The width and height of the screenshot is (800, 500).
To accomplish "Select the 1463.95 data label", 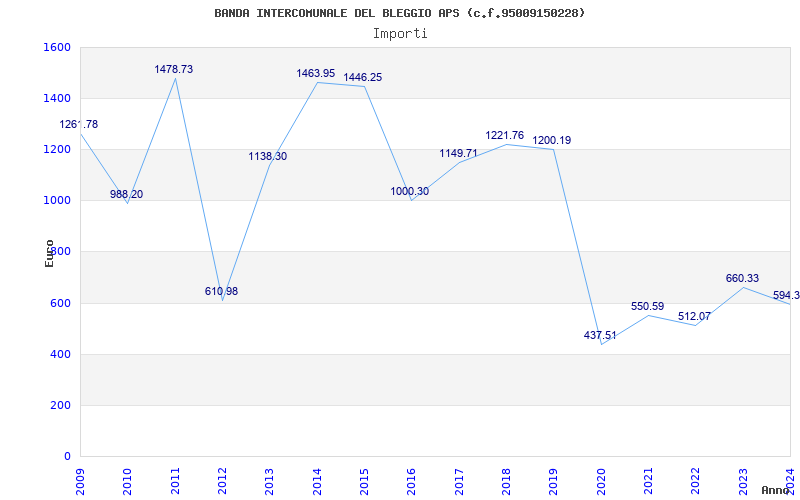I will click(316, 73).
